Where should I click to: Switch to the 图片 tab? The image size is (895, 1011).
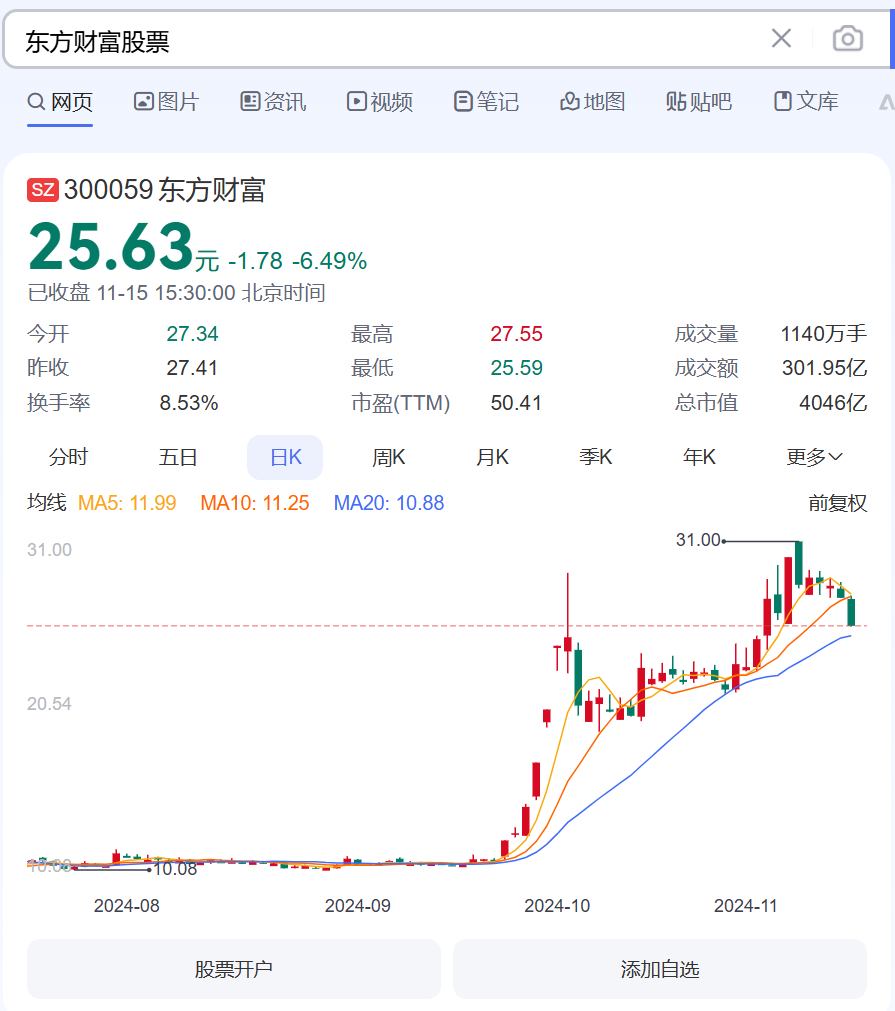166,102
